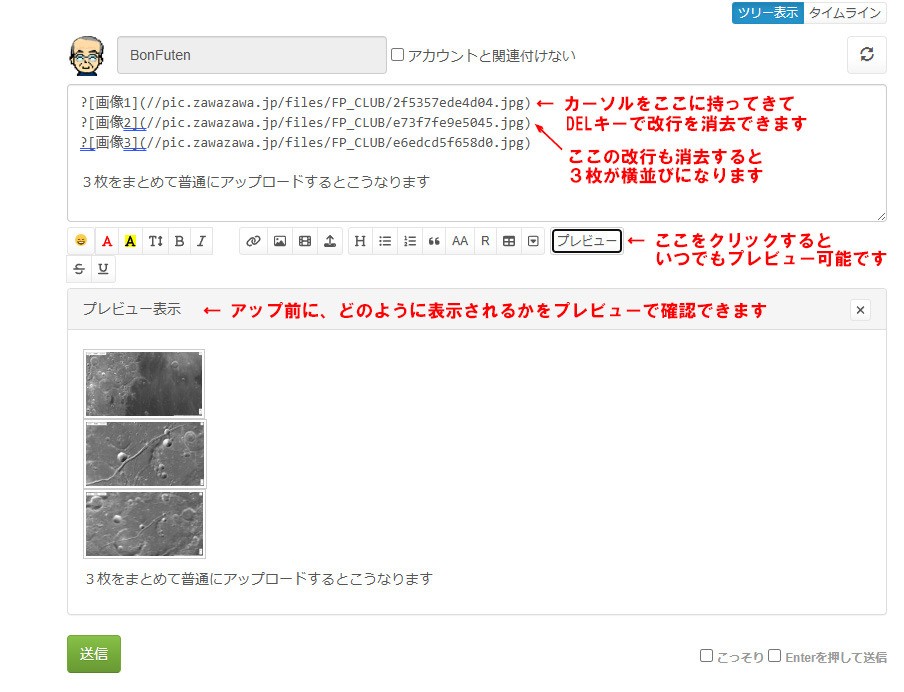Click the file upload icon
This screenshot has width=904, height=692.
click(330, 241)
